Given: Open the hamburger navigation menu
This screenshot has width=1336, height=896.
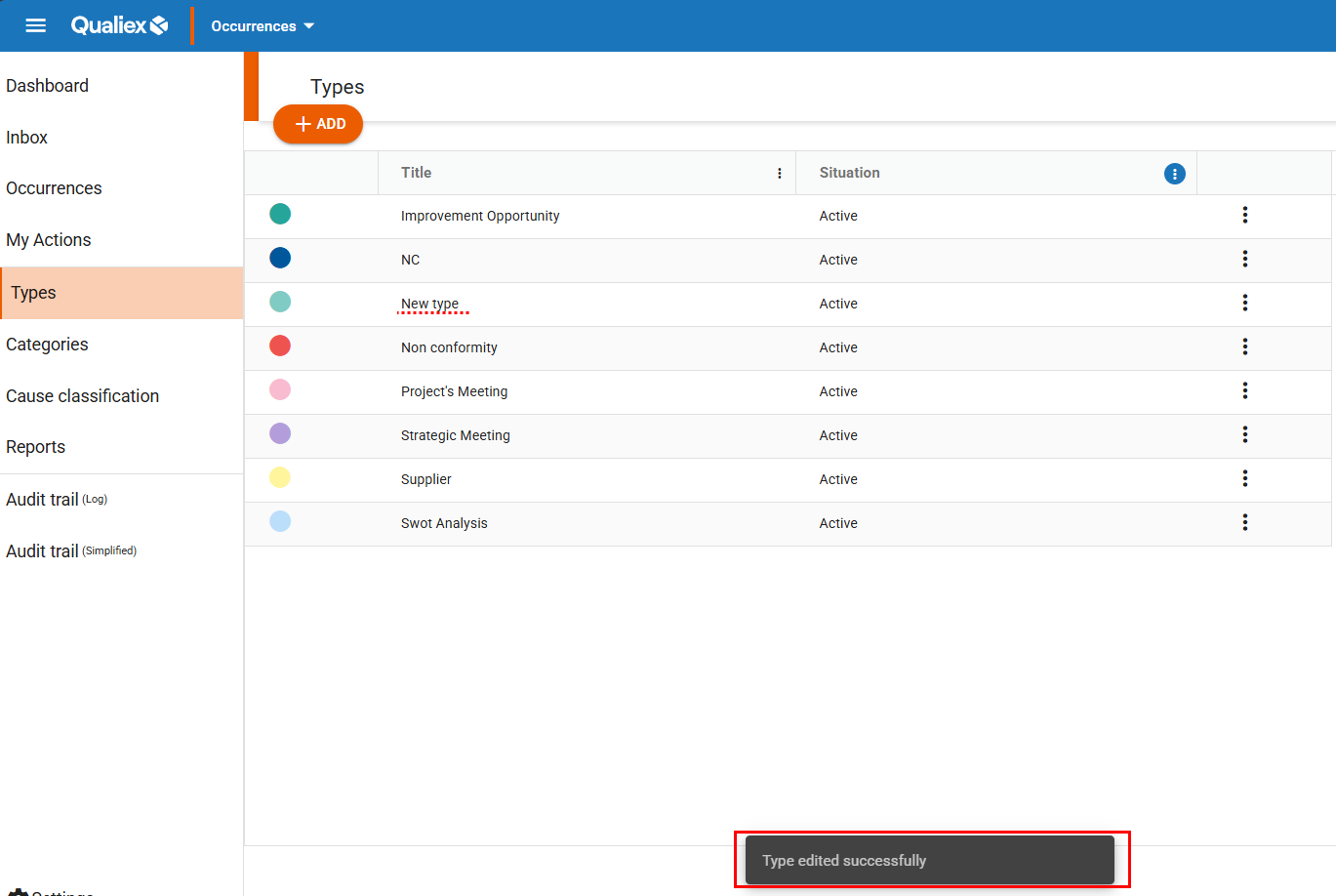Looking at the screenshot, I should tap(36, 25).
